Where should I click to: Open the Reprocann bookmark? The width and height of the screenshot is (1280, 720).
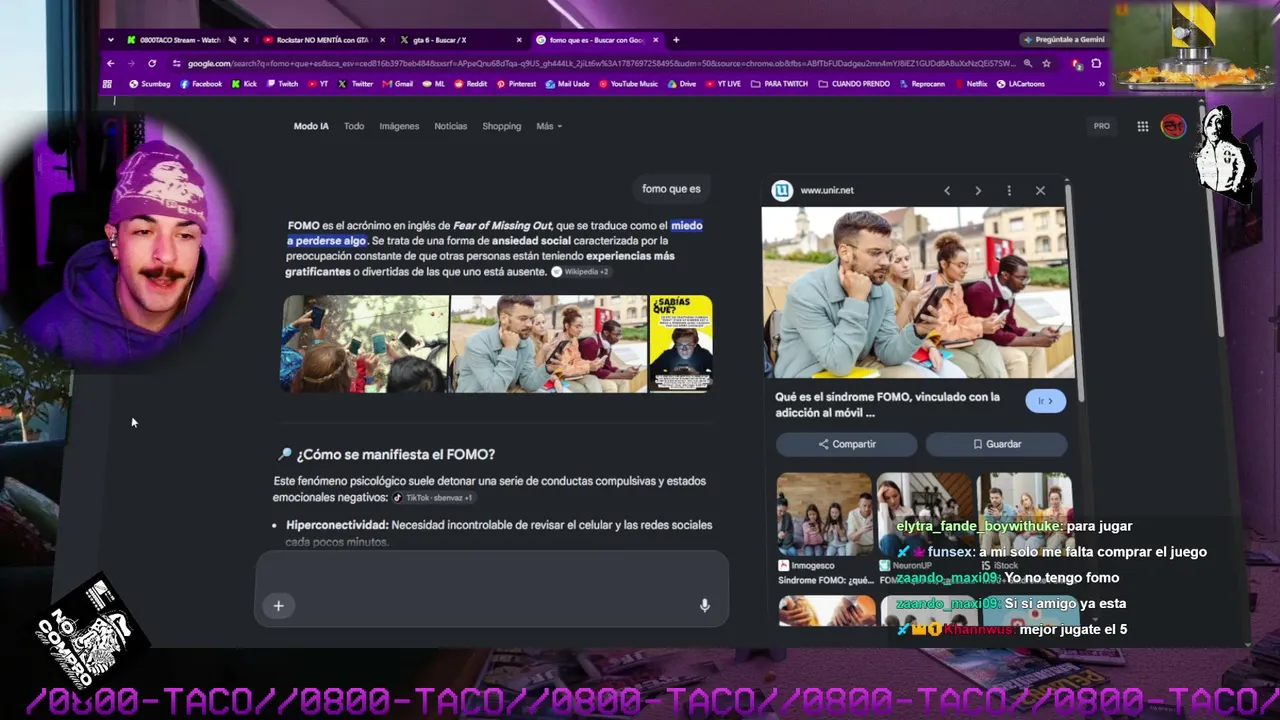pyautogui.click(x=922, y=84)
